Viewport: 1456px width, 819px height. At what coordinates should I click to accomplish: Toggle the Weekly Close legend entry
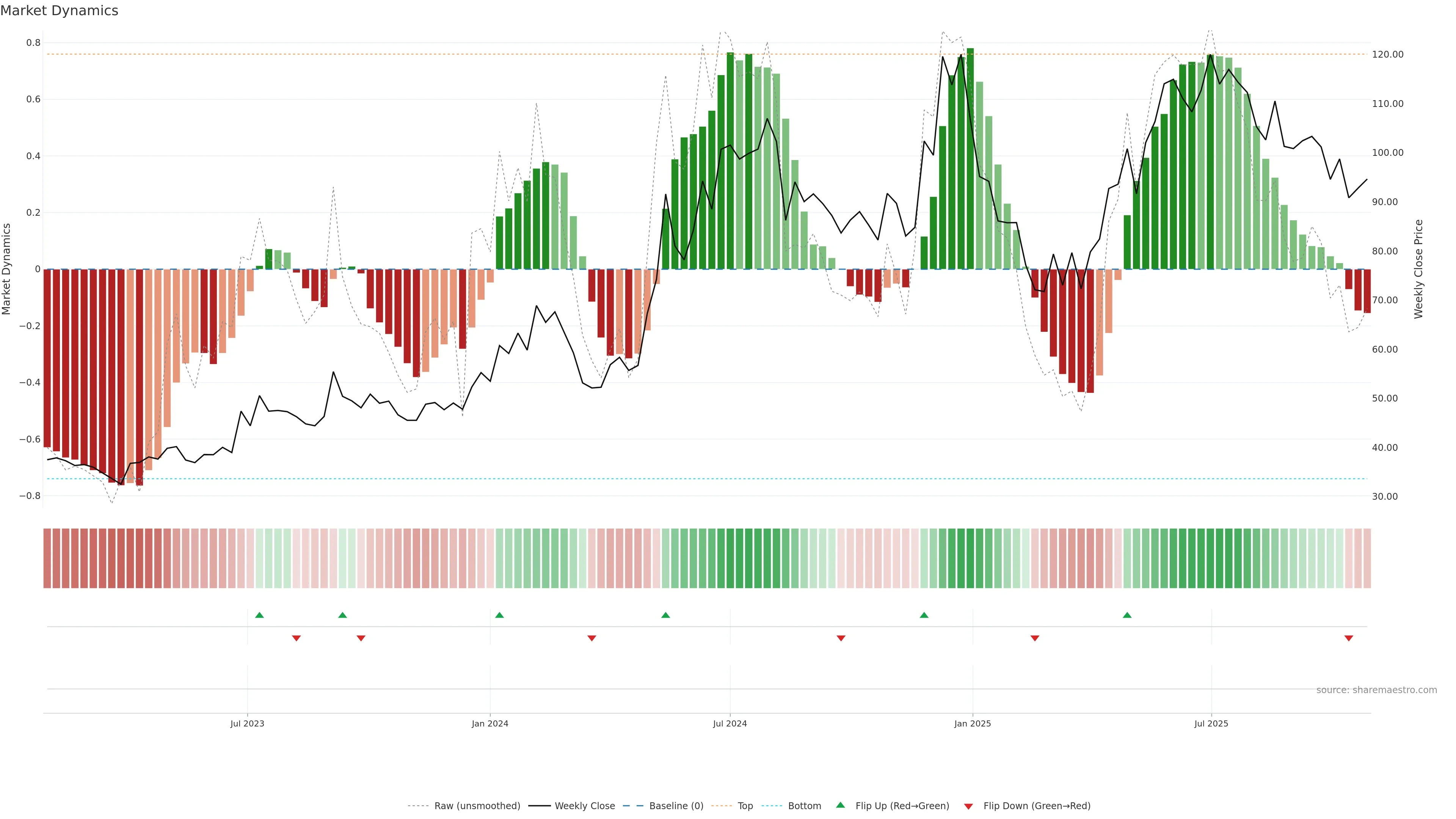tap(584, 806)
